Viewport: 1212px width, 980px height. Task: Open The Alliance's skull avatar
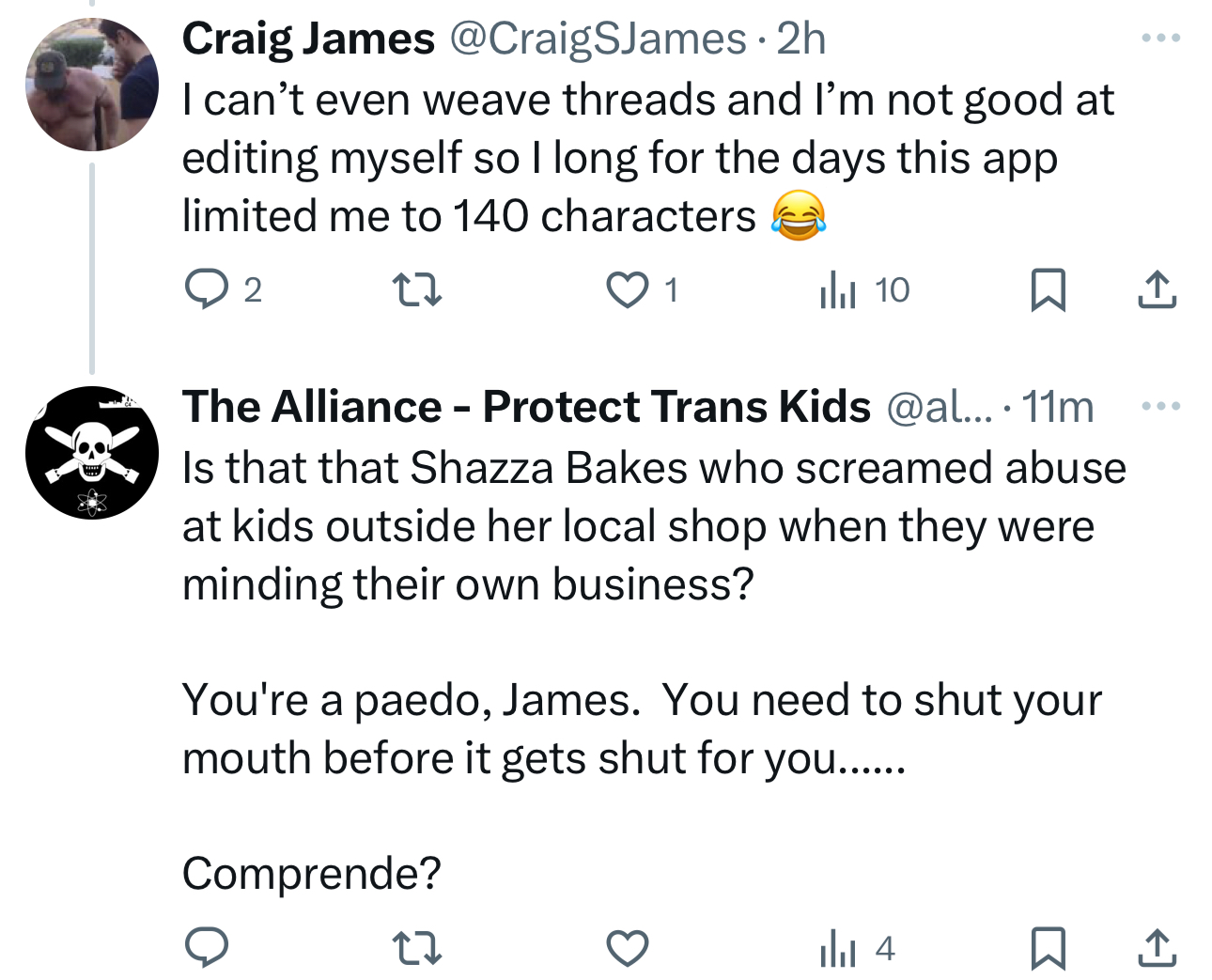(92, 453)
